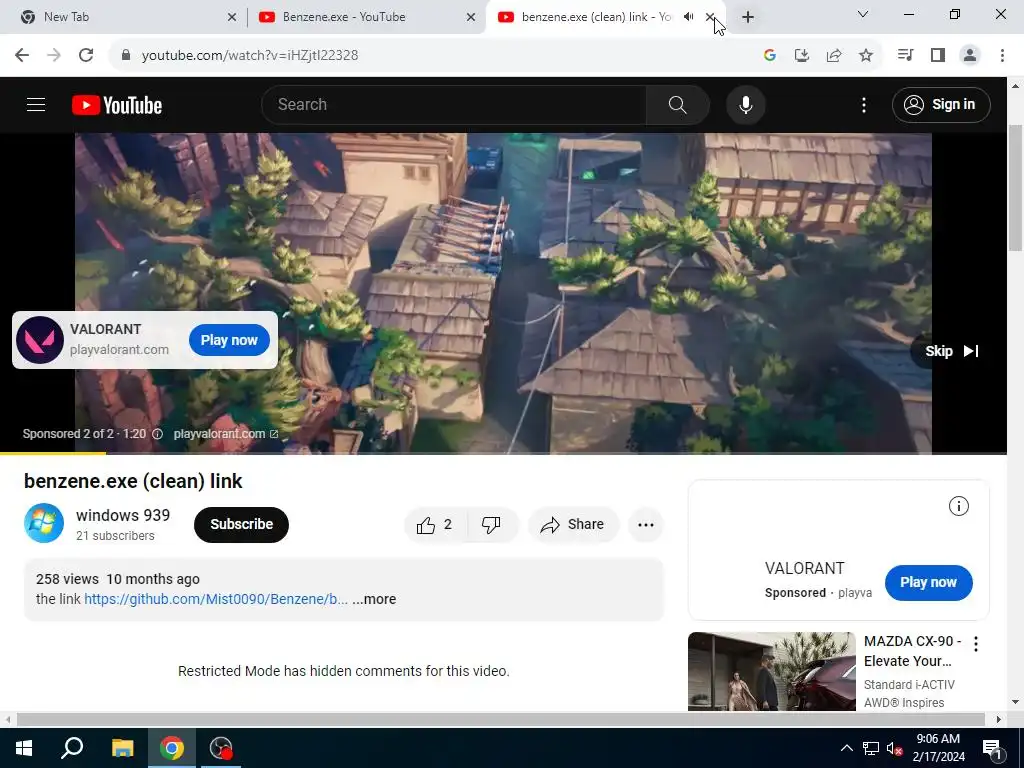This screenshot has width=1024, height=768.
Task: Click the vertical page scrollbar
Action: pyautogui.click(x=1014, y=188)
